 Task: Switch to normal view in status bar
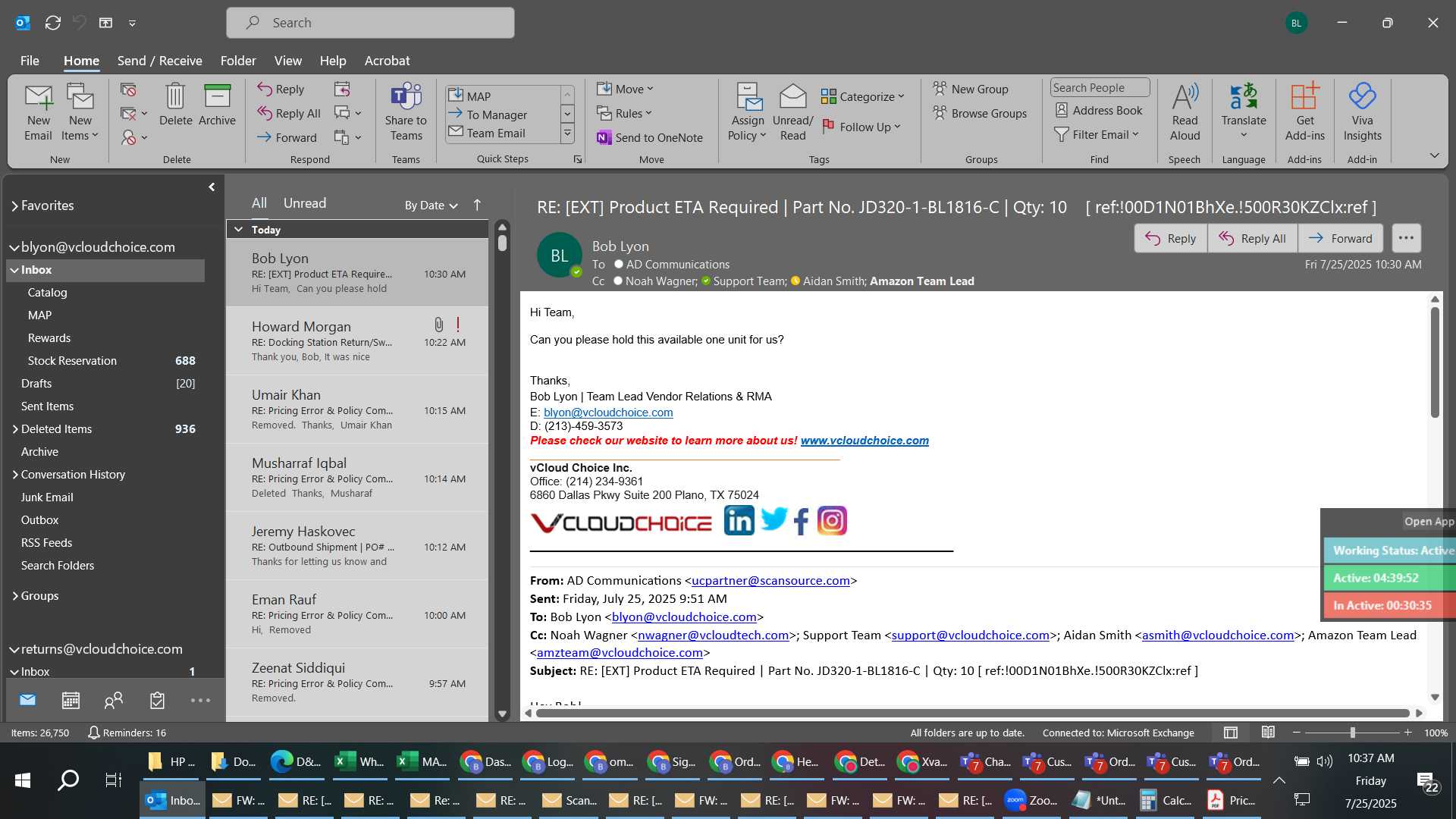click(1231, 733)
